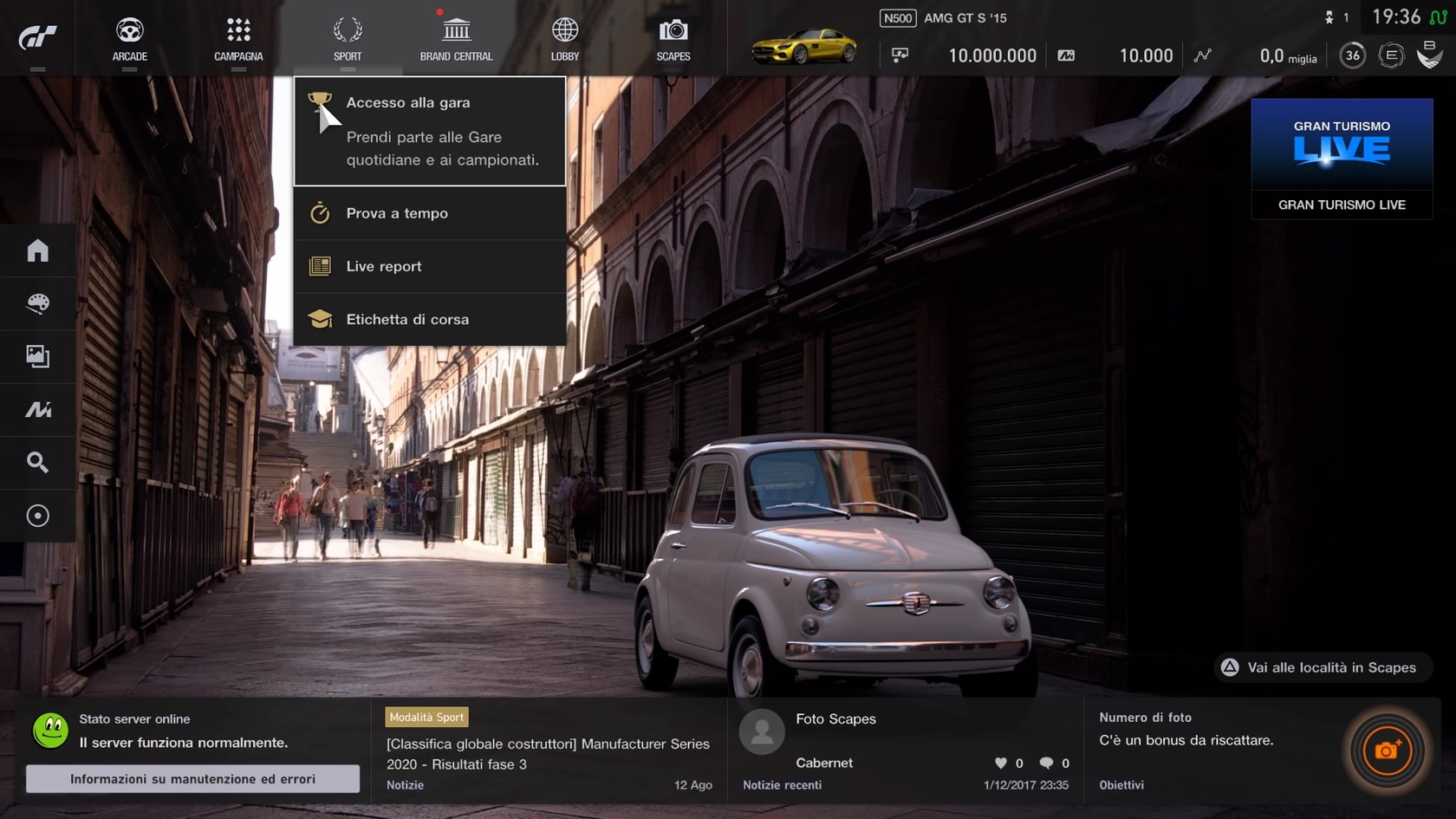Viewport: 1456px width, 819px height.
Task: Click the 0,0 miglia distance value
Action: pos(1288,56)
